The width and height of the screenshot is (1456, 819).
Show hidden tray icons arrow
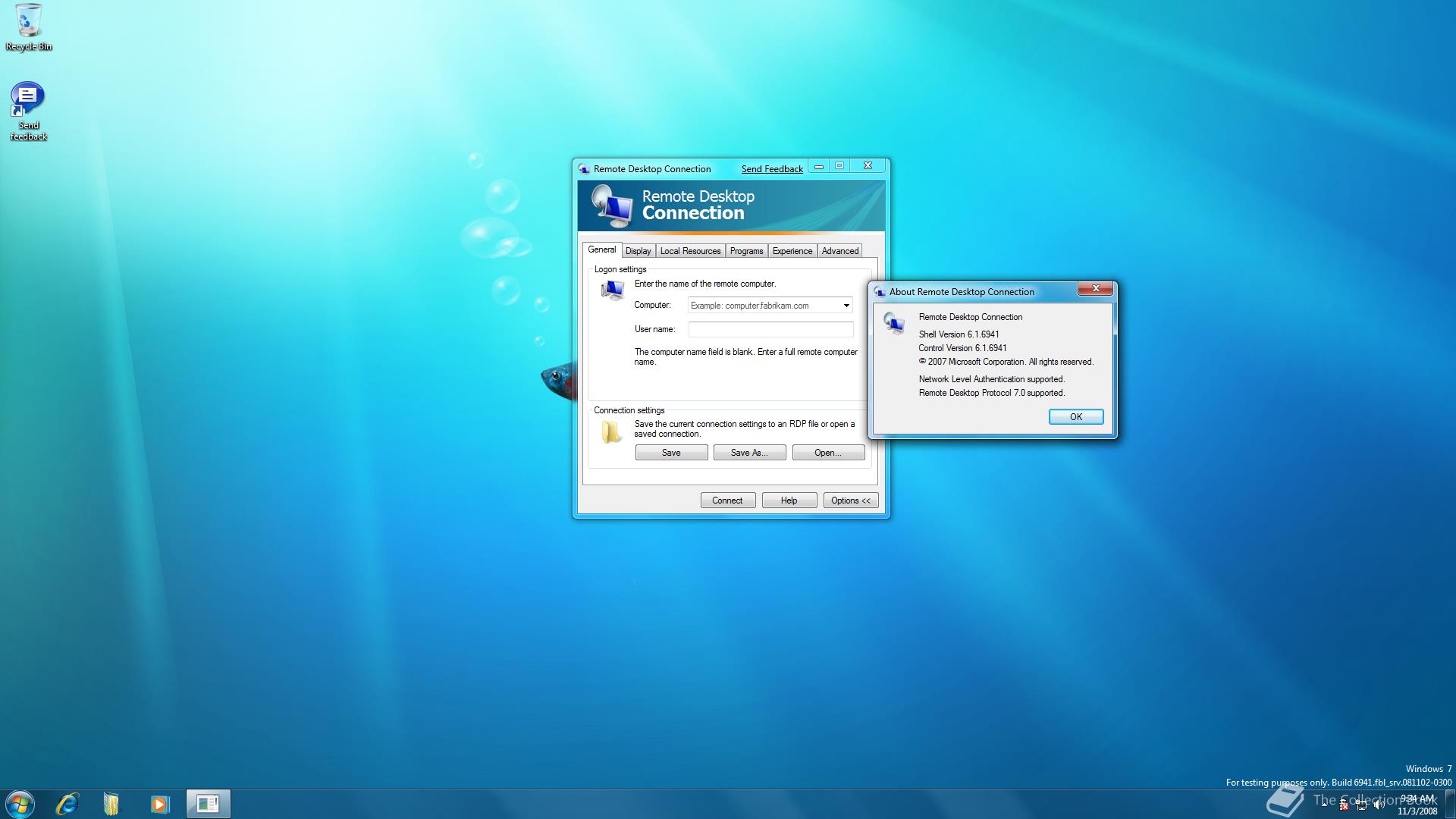[1325, 805]
